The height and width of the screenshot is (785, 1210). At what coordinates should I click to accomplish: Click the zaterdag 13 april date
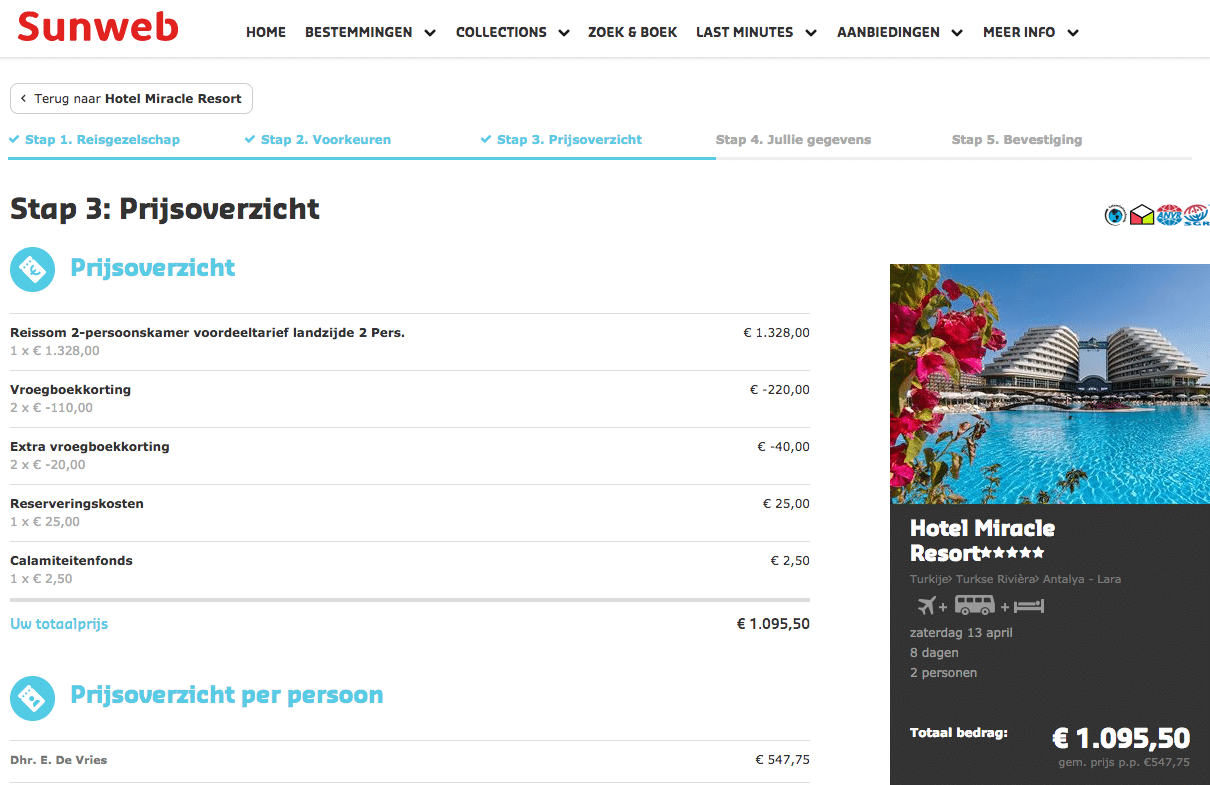pos(961,633)
